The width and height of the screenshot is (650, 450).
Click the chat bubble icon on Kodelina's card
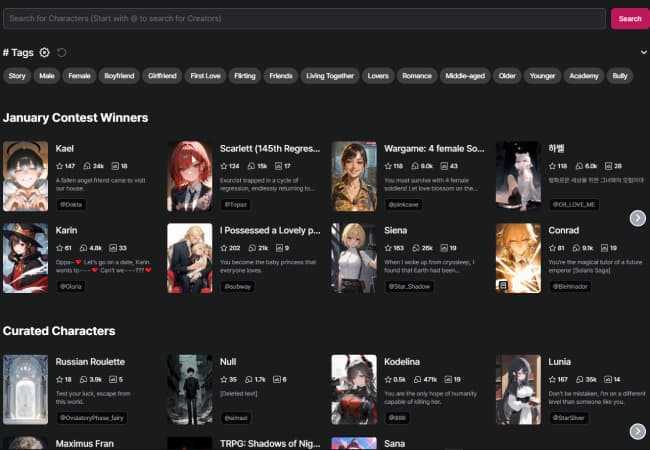(416, 380)
